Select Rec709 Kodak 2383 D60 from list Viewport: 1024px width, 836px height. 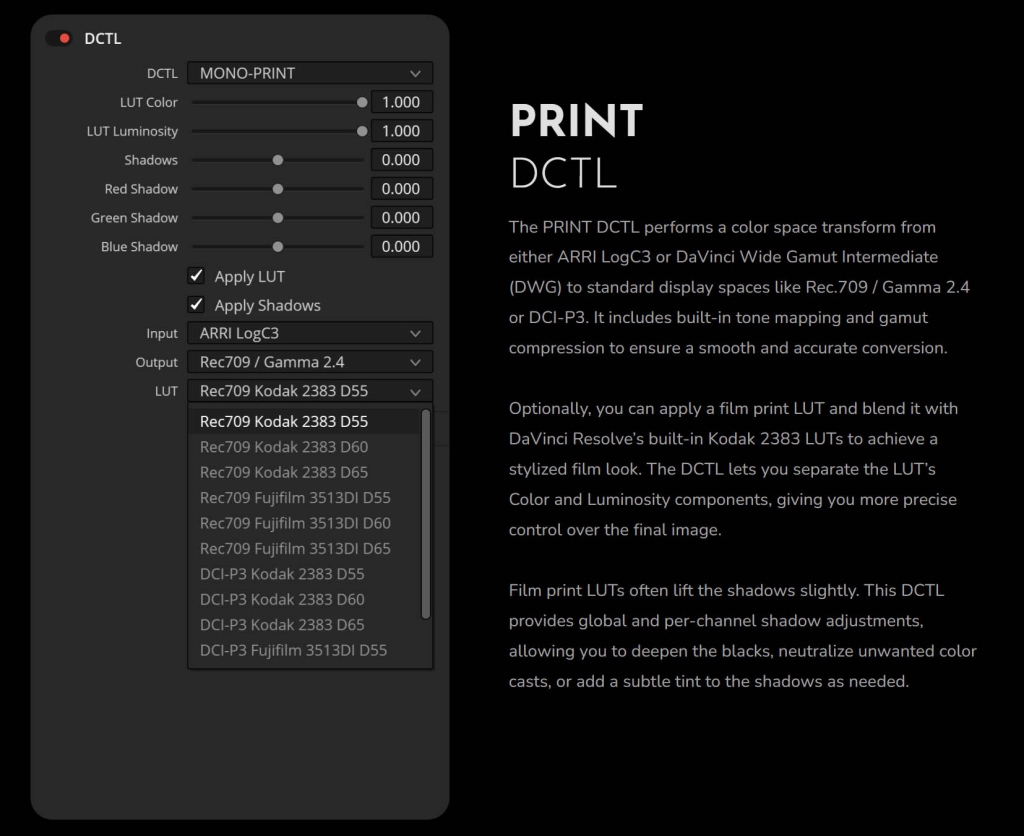284,447
